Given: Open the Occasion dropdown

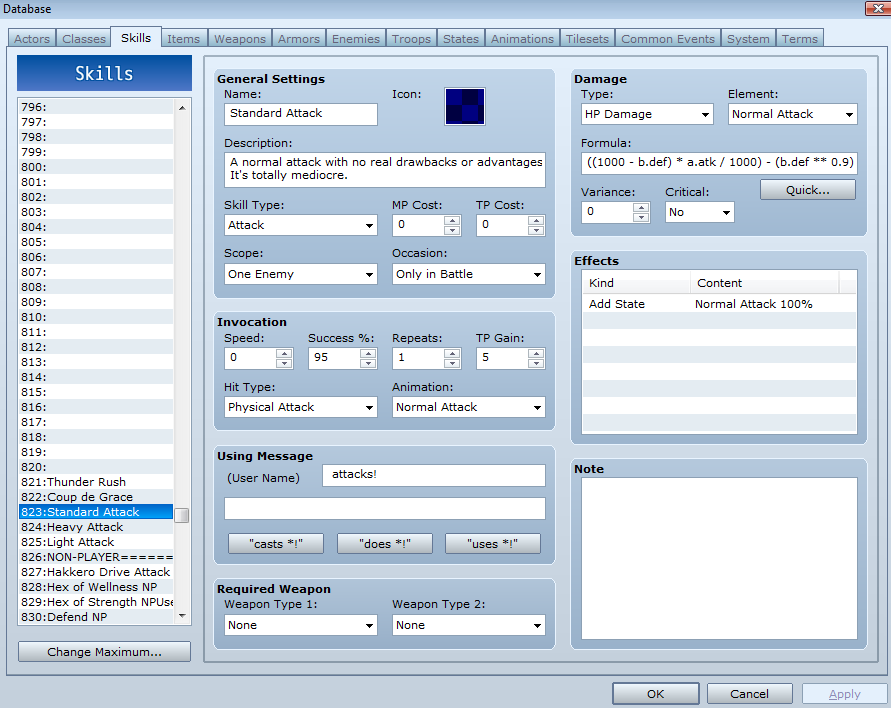Looking at the screenshot, I should (x=469, y=274).
